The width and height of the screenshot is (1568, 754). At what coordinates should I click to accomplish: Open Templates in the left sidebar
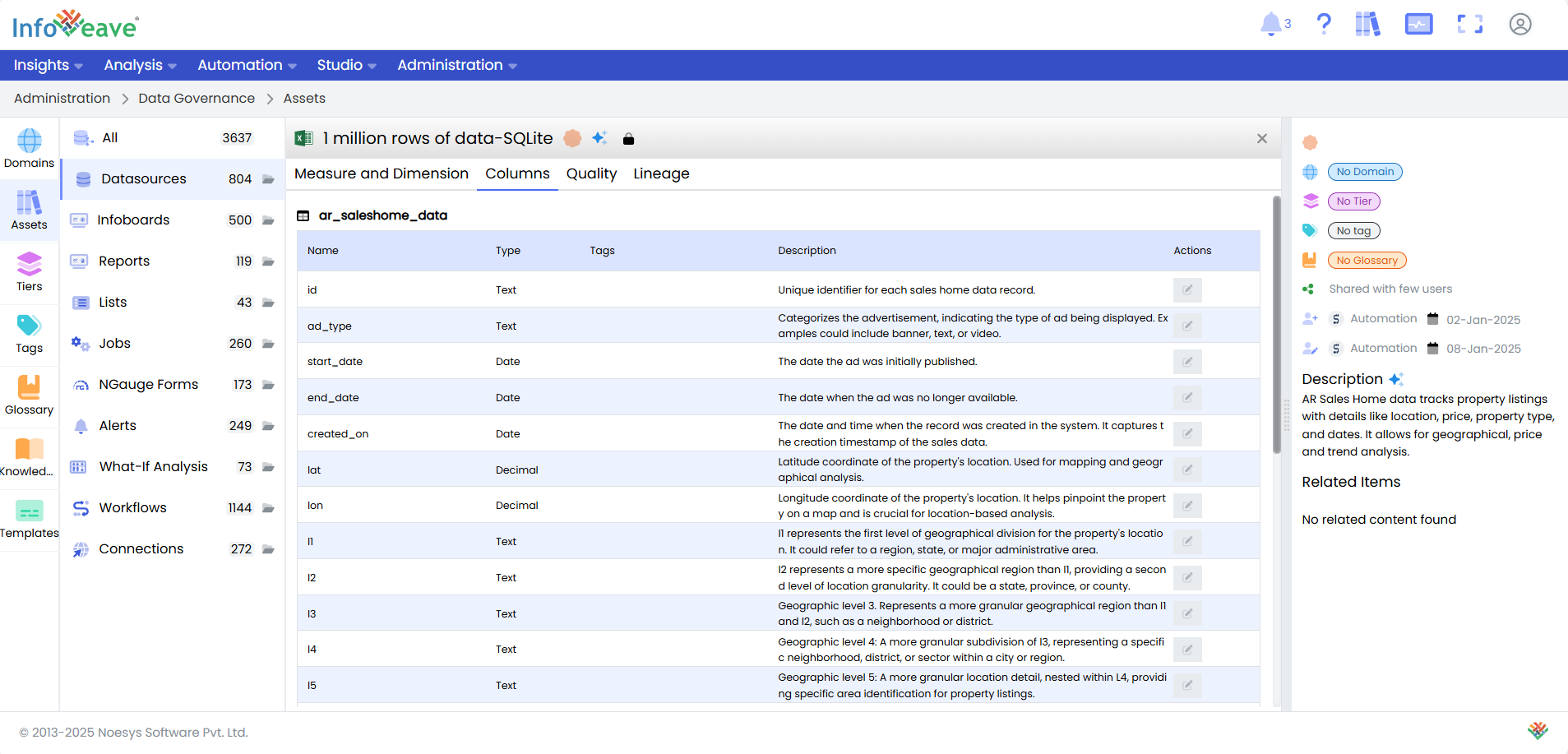point(29,518)
